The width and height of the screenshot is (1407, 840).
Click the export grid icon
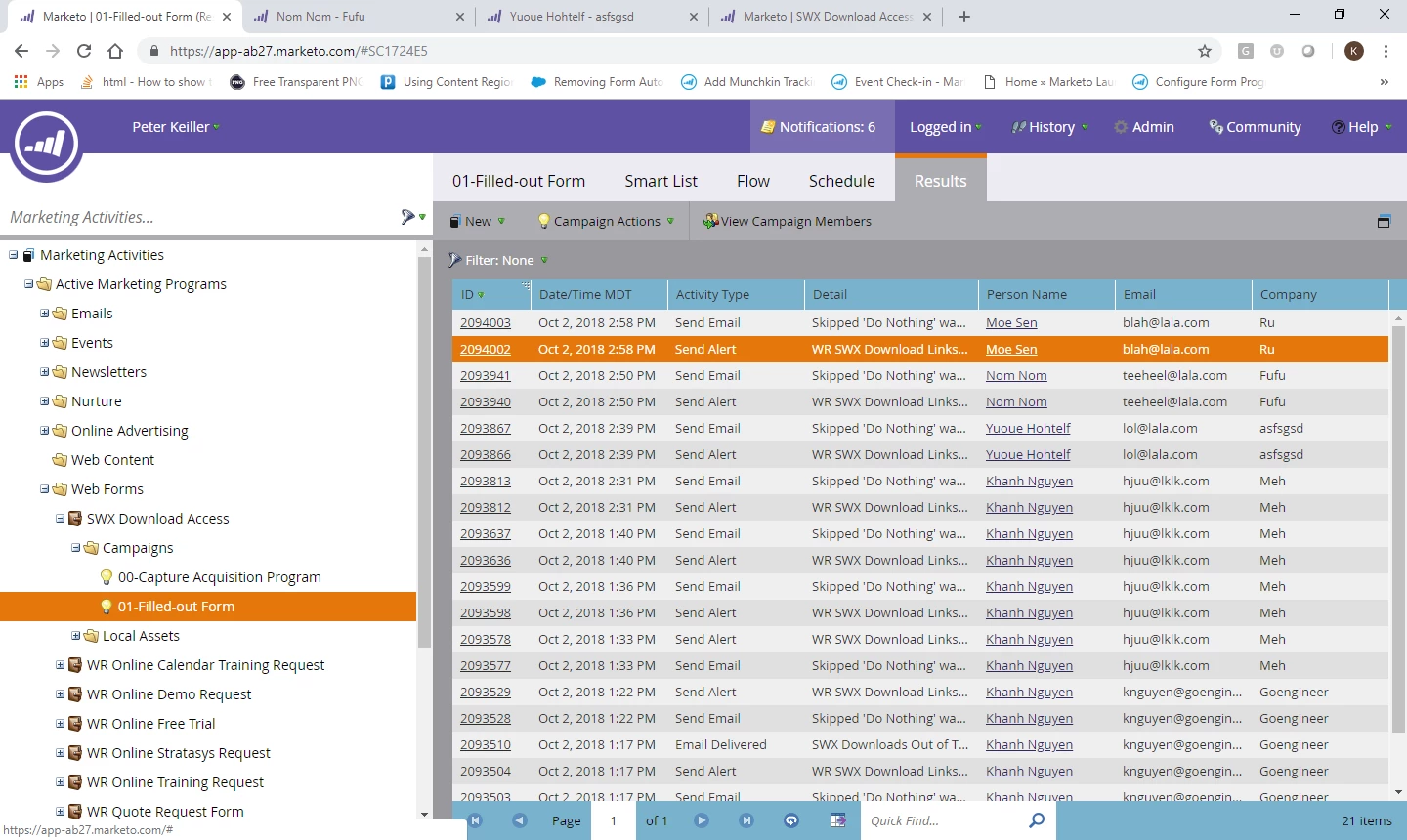pos(837,820)
